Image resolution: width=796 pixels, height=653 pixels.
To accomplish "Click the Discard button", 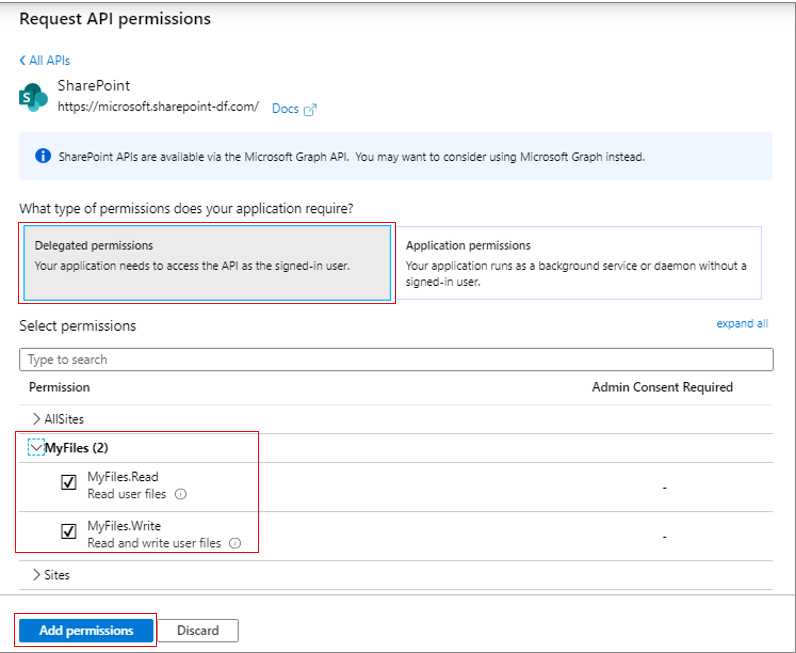I will [x=198, y=631].
